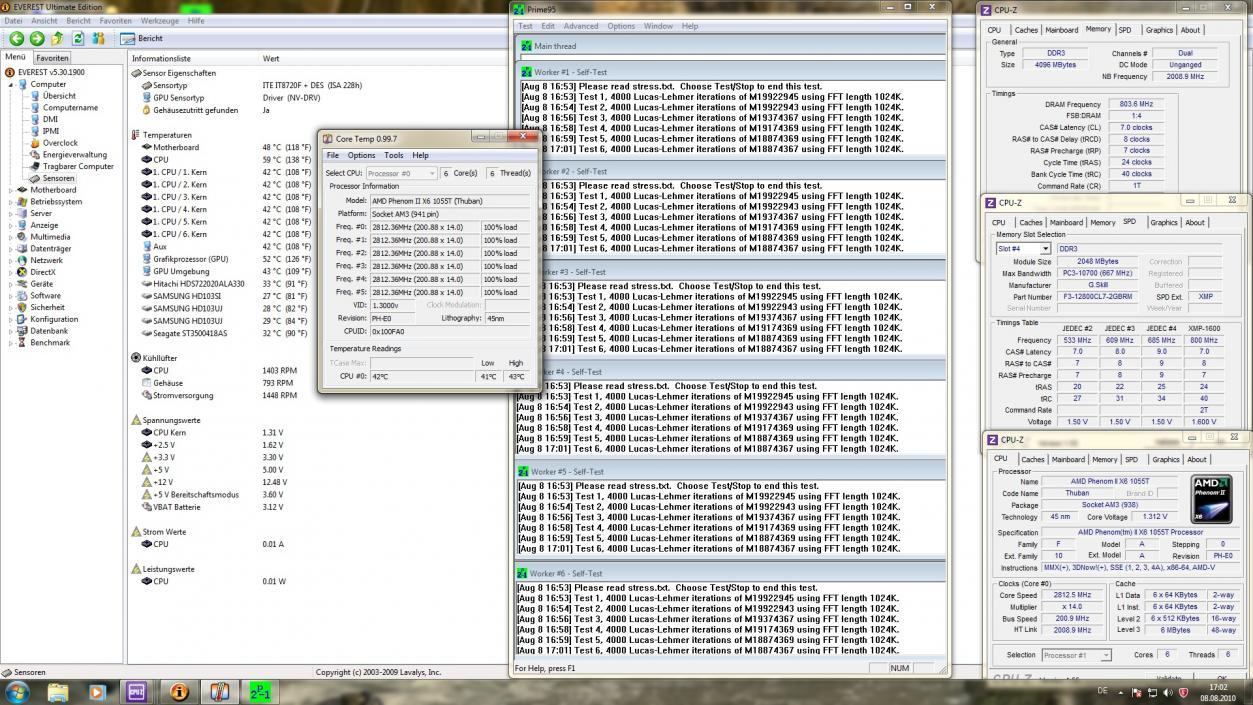Switch to Caches tab in top CPU-Z window
The height and width of the screenshot is (705, 1253).
[x=1026, y=30]
